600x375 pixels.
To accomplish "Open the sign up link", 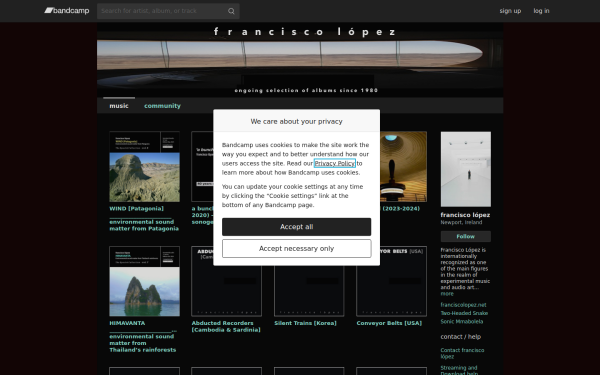I will 510,11.
